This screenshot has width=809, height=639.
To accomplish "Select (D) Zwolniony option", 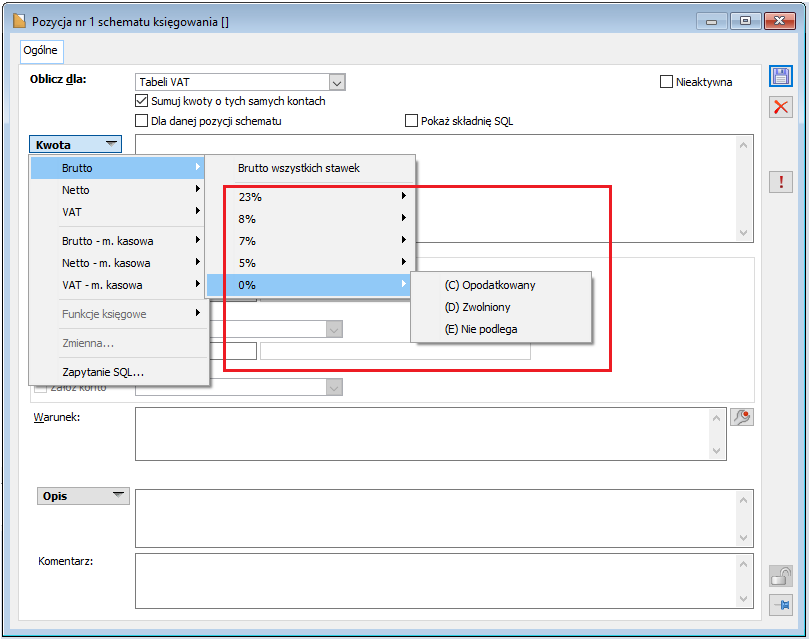I will (501, 307).
